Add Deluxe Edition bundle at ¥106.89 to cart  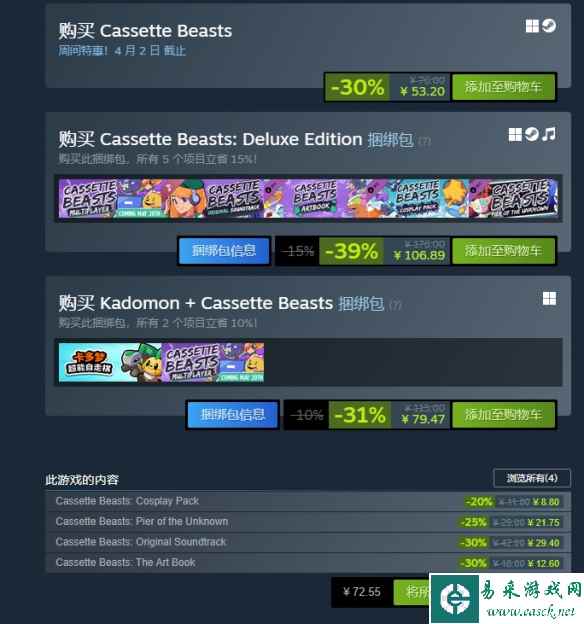pos(503,251)
